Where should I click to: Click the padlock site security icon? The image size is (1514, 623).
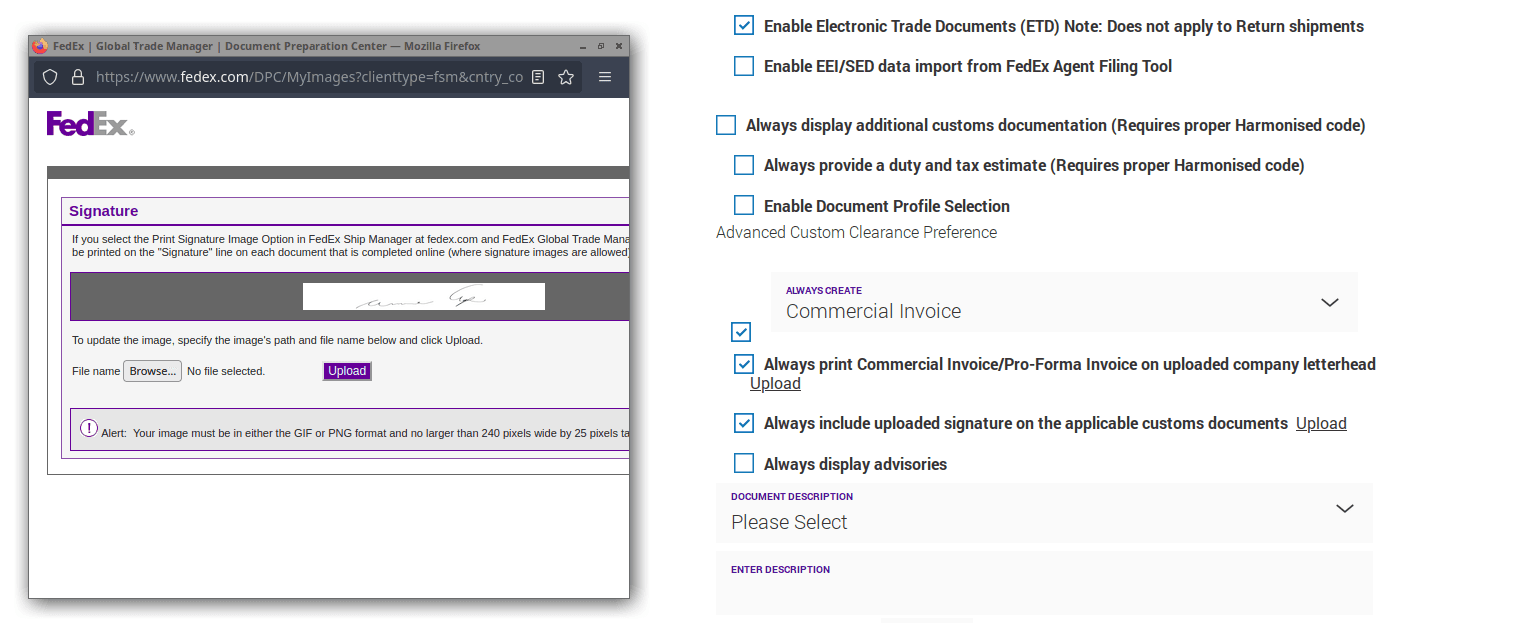click(x=78, y=77)
